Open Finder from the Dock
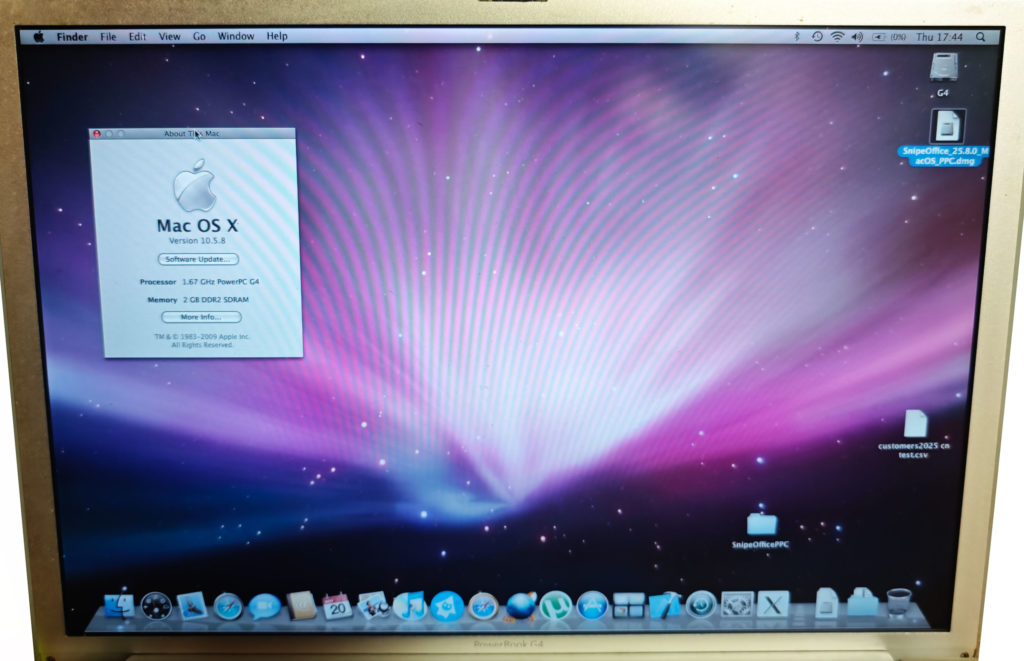The image size is (1024, 661). click(120, 605)
